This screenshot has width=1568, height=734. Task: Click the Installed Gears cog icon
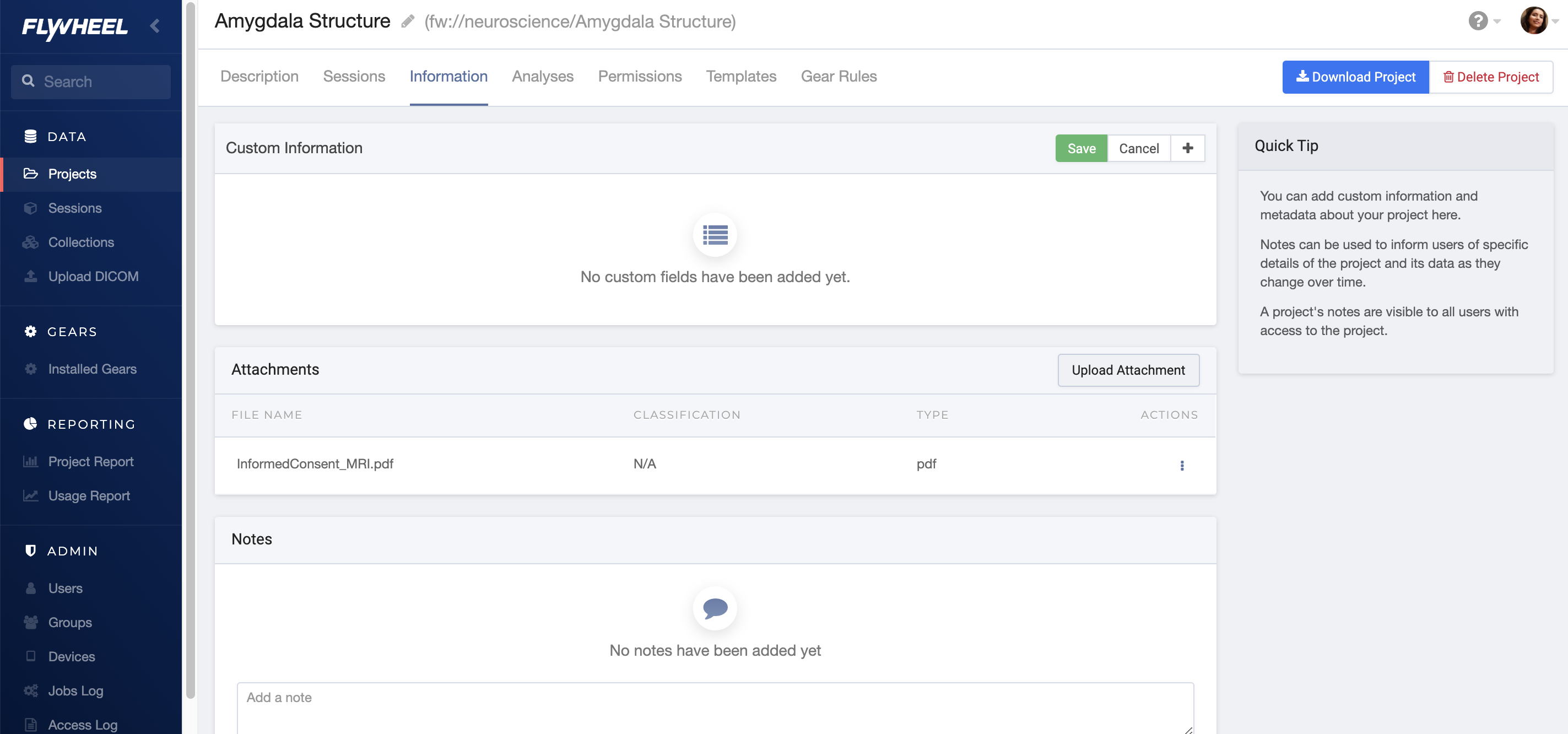coord(30,369)
